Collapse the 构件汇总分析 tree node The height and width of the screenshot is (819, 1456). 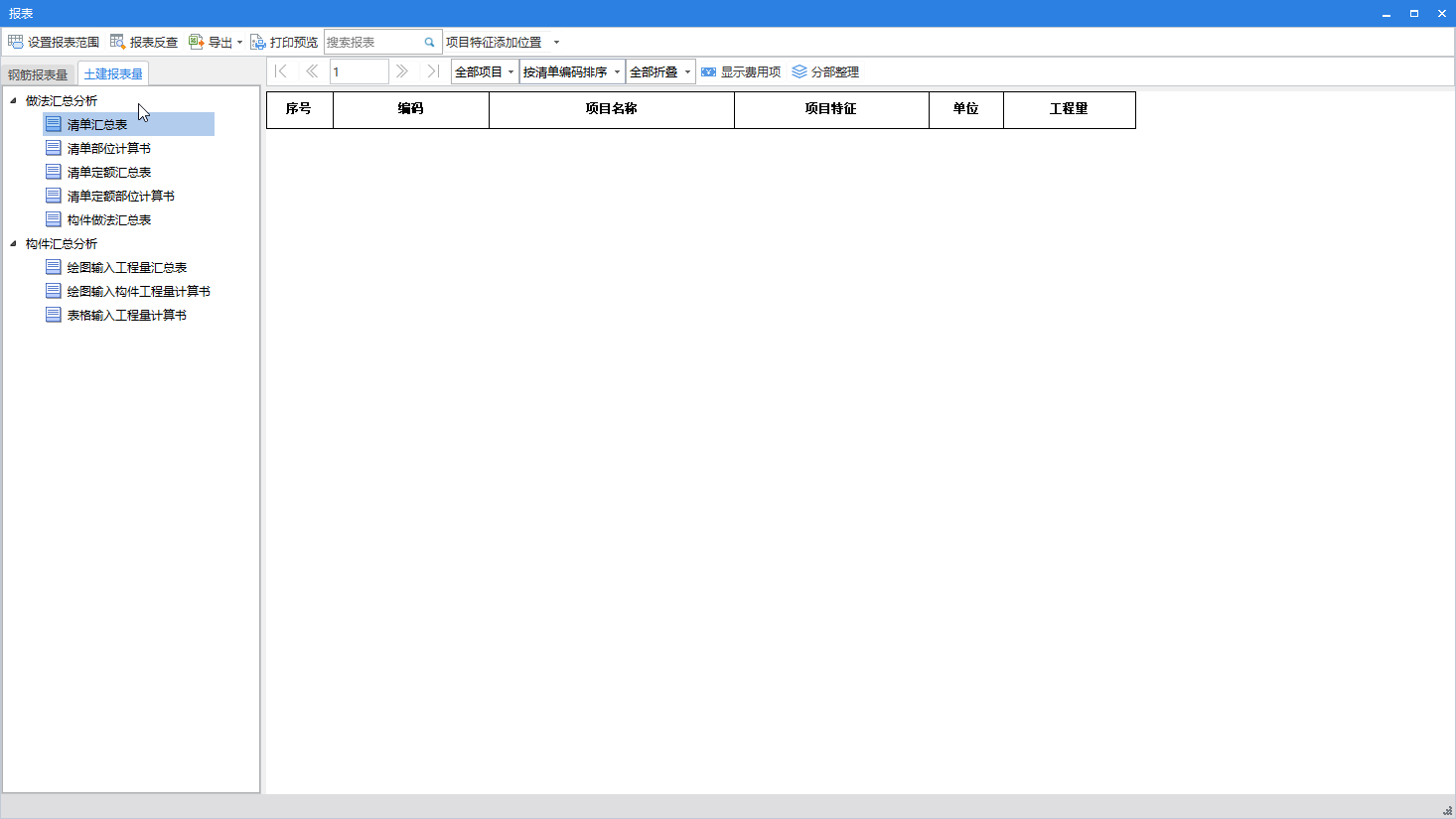[13, 243]
